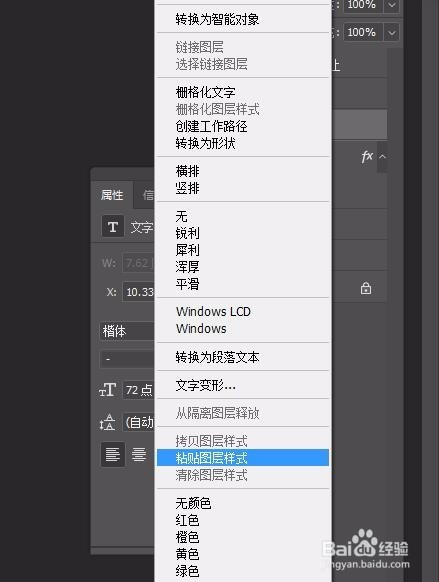Select center align text button
439x582 pixels.
coord(139,454)
